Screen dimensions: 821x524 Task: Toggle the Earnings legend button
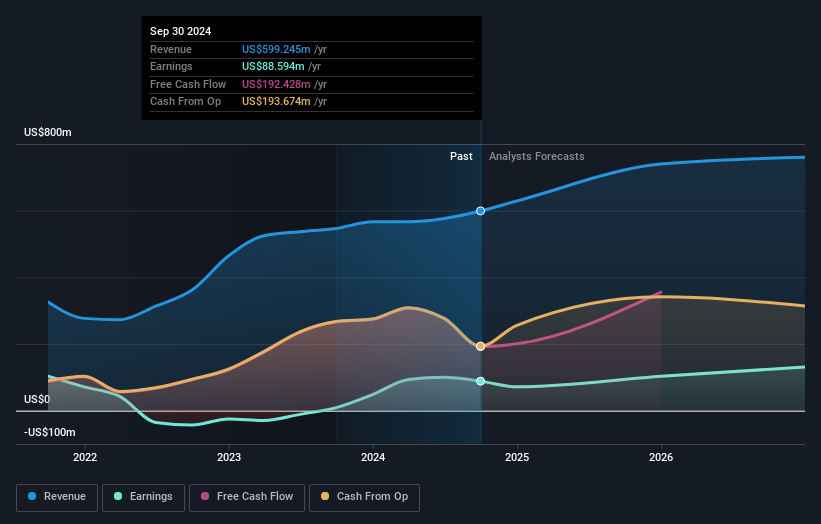point(143,497)
